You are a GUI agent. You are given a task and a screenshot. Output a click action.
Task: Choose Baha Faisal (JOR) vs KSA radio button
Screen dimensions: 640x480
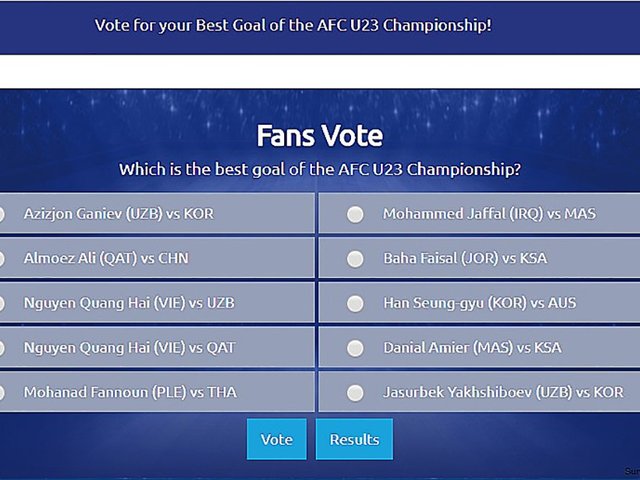[355, 259]
